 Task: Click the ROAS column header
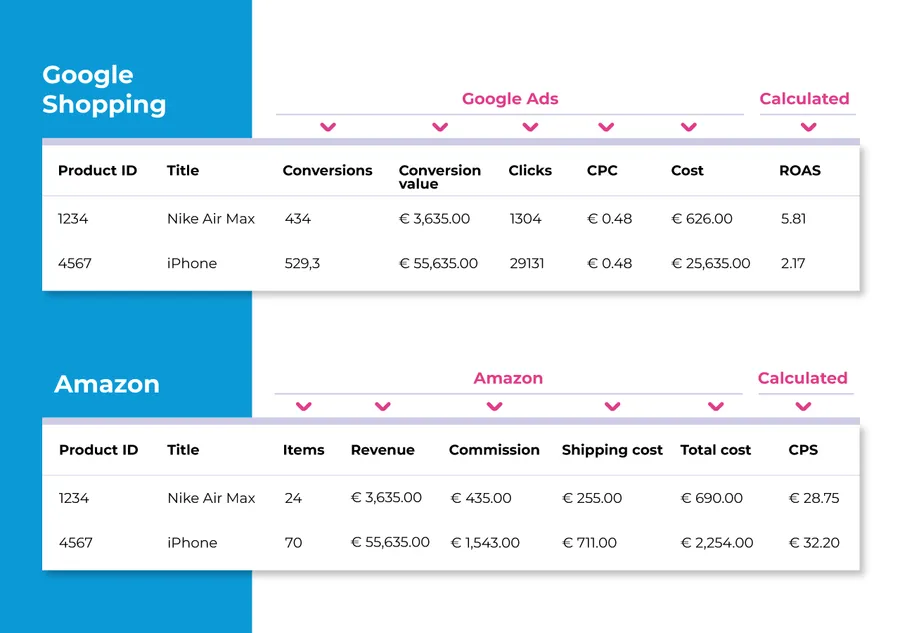[800, 171]
